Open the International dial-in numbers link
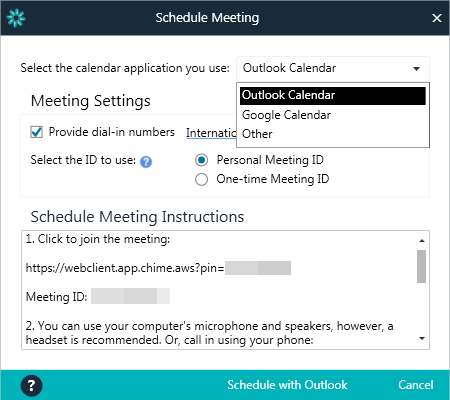 point(211,133)
